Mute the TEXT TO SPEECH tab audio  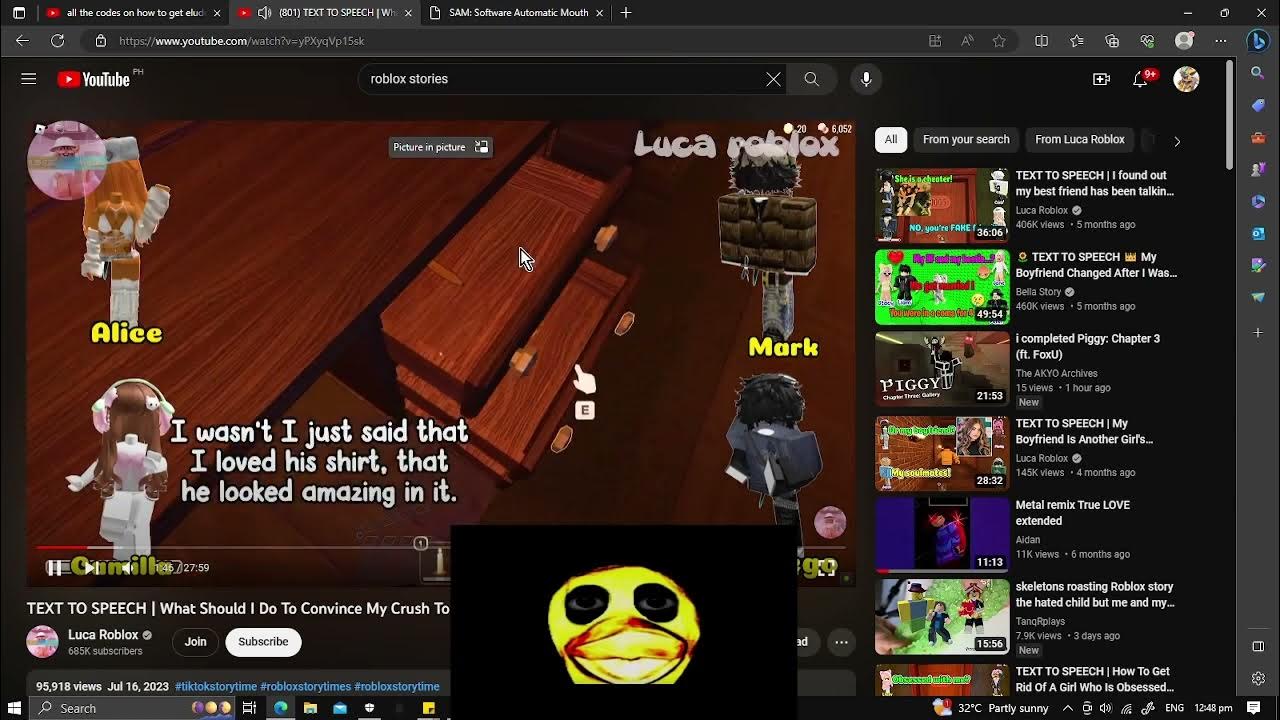(264, 13)
